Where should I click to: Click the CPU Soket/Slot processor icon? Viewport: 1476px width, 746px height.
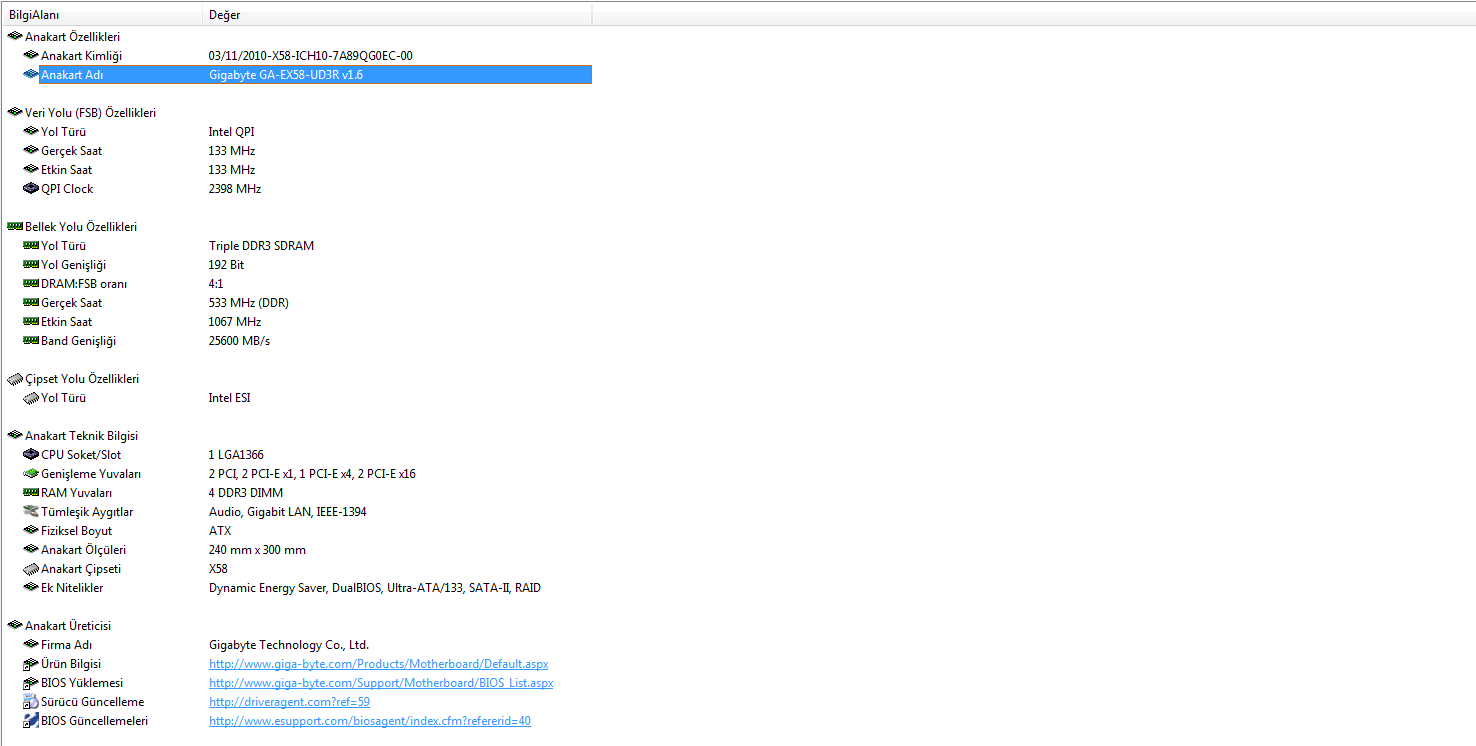click(30, 455)
